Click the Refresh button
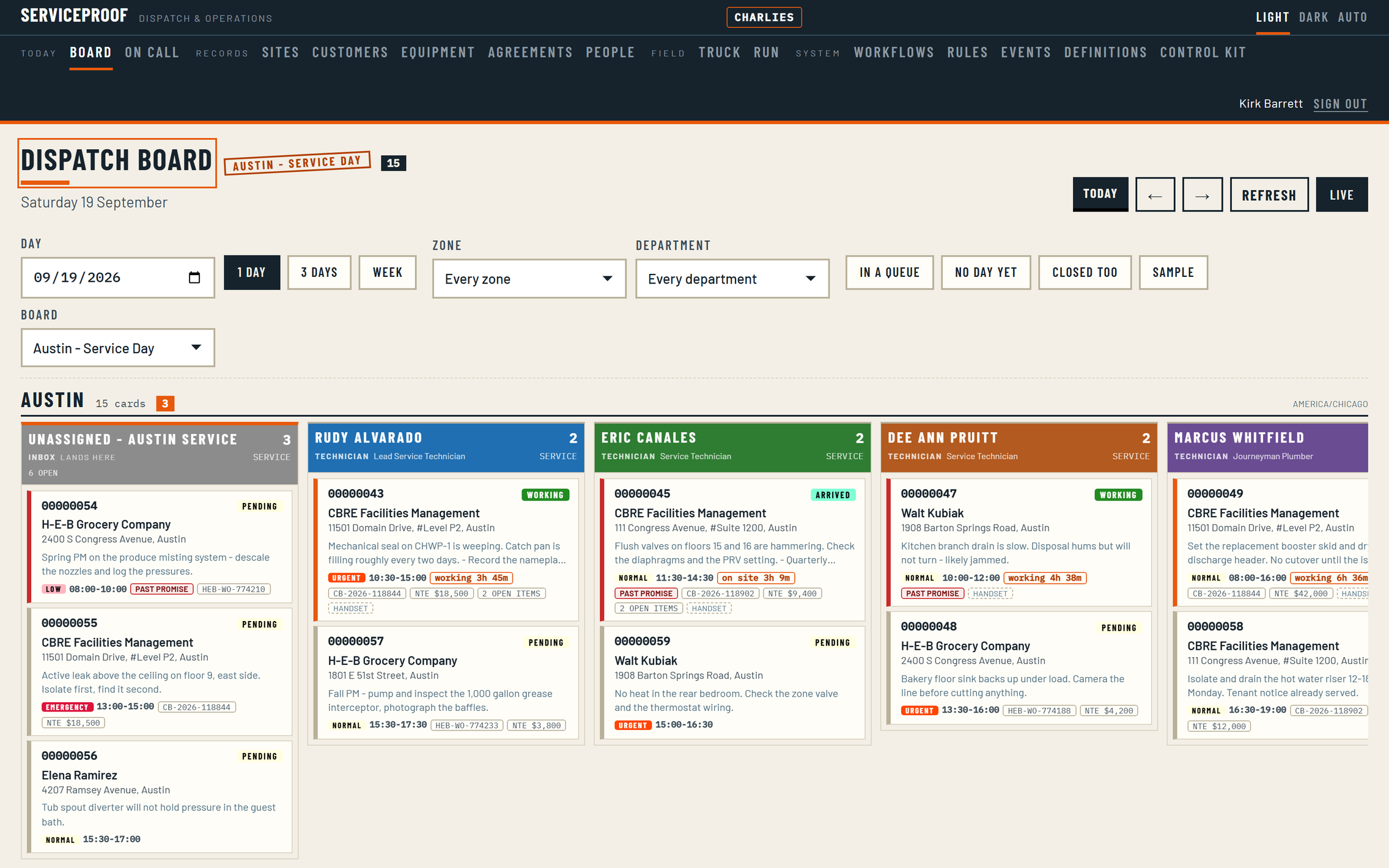This screenshot has width=1389, height=868. pos(1269,195)
